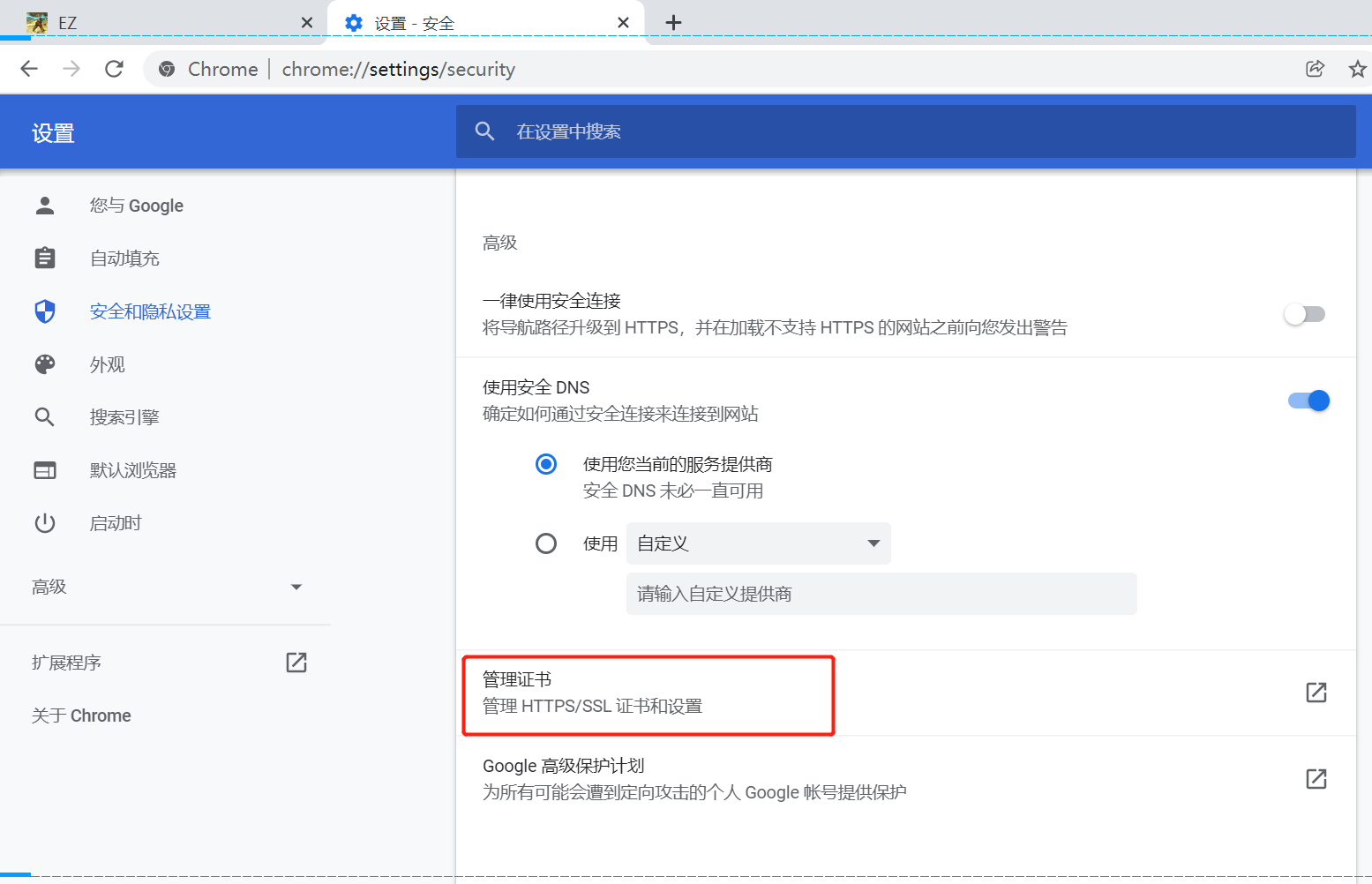1372x884 pixels.
Task: Open 安全和隐私设置 in sidebar
Action: (x=150, y=311)
